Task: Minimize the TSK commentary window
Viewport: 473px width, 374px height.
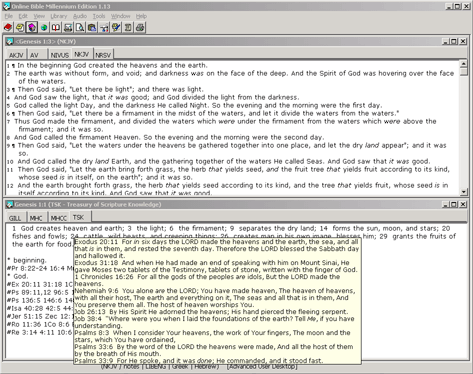Action: point(446,204)
